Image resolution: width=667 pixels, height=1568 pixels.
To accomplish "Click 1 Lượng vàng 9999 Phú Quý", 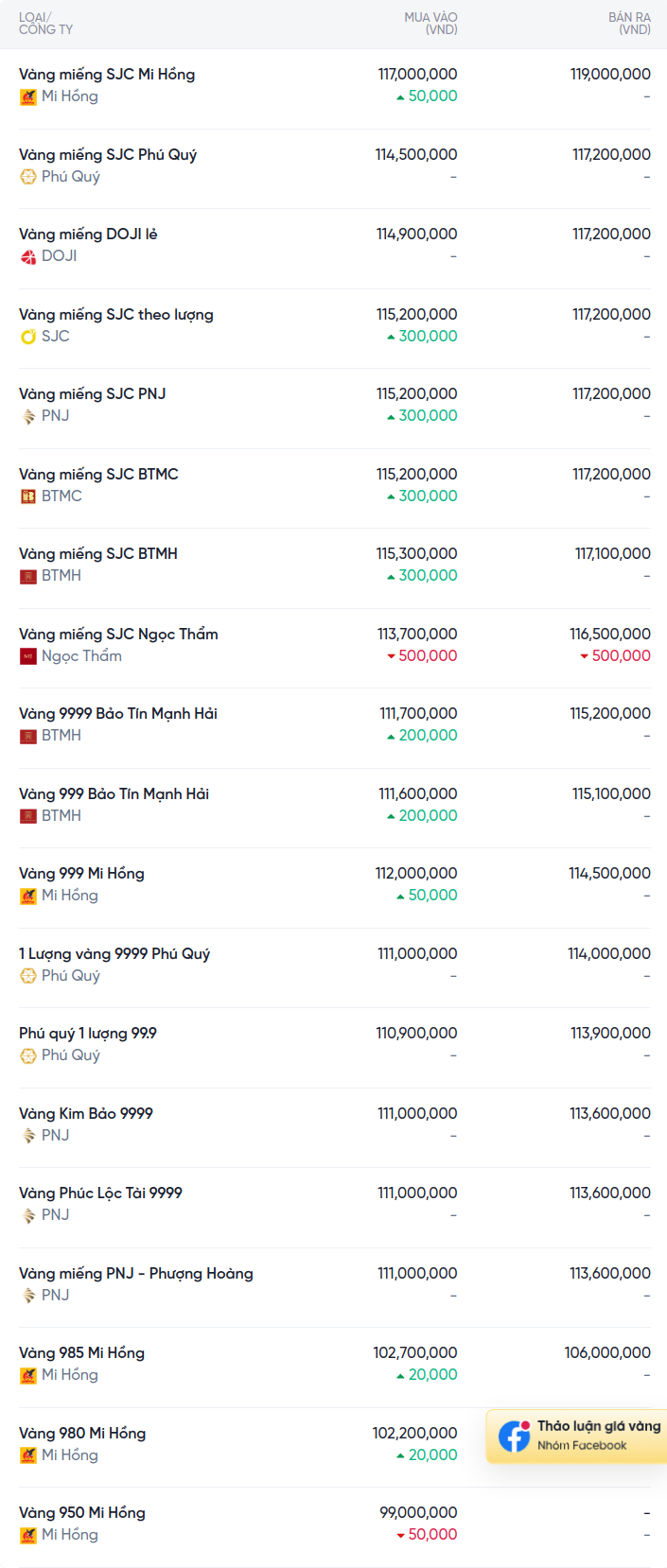I will [114, 954].
